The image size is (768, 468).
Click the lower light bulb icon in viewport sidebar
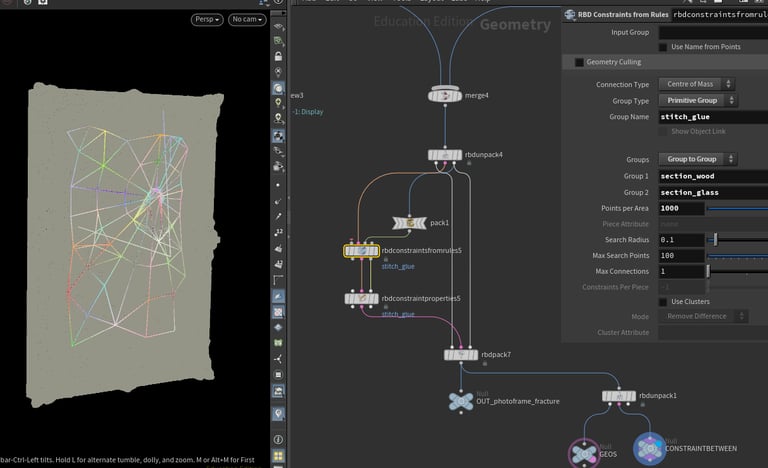pos(278,119)
